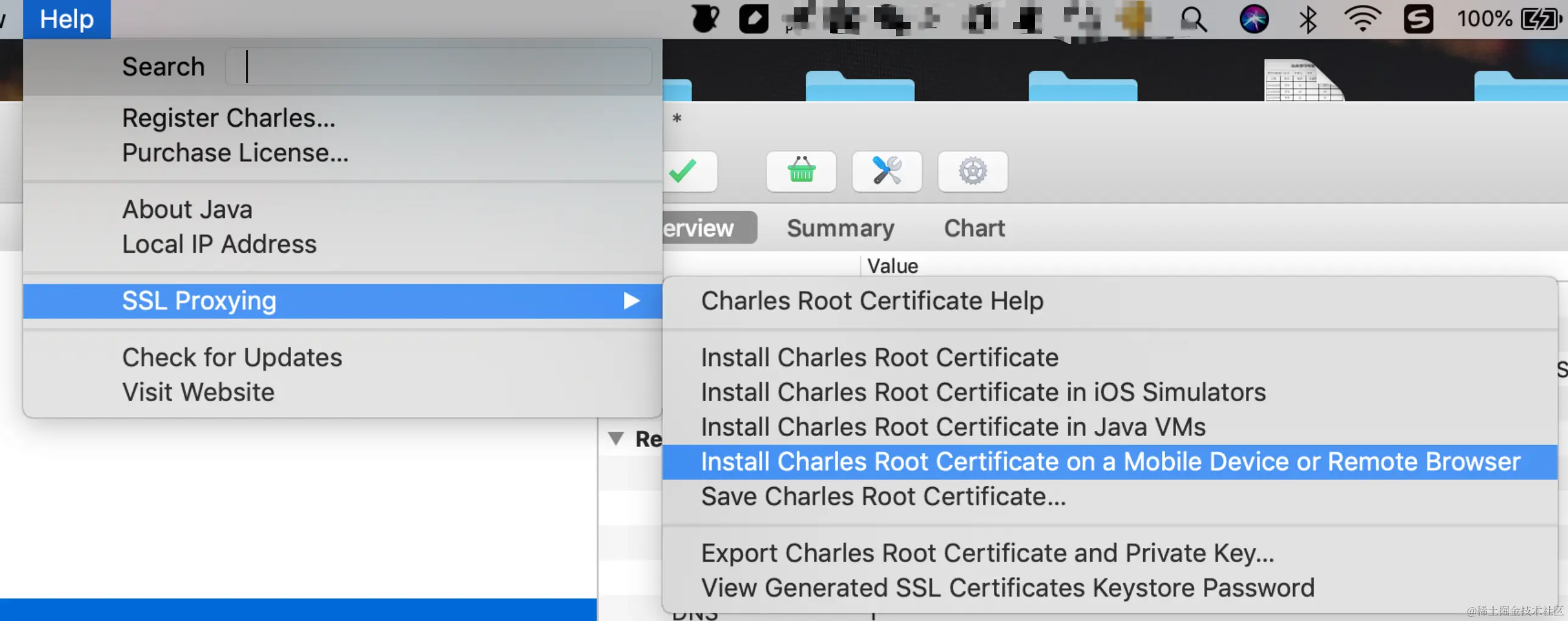Select Install Certificate in Java VMs

1109,427
